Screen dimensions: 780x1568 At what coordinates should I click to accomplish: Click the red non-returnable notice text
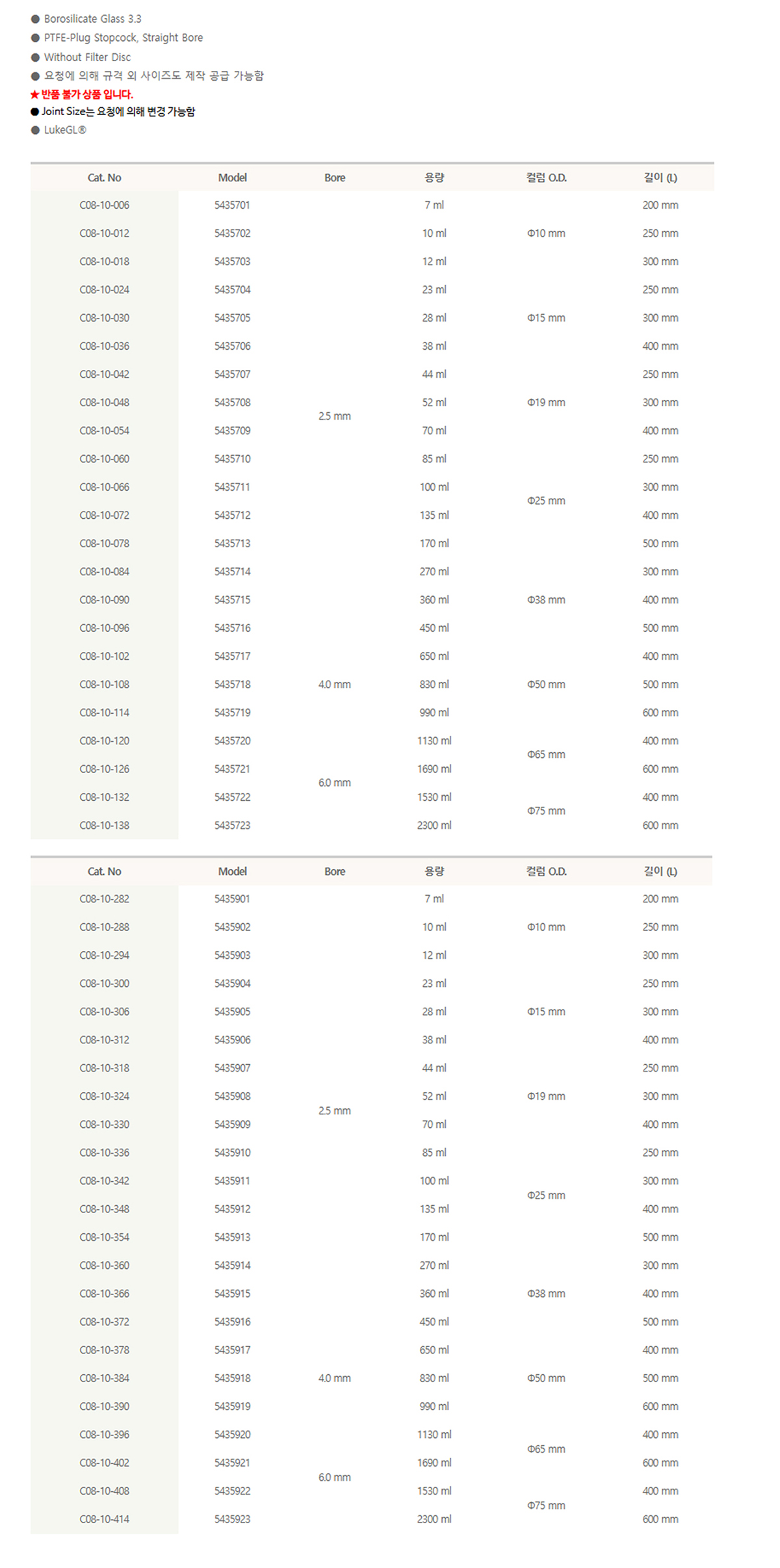(82, 94)
